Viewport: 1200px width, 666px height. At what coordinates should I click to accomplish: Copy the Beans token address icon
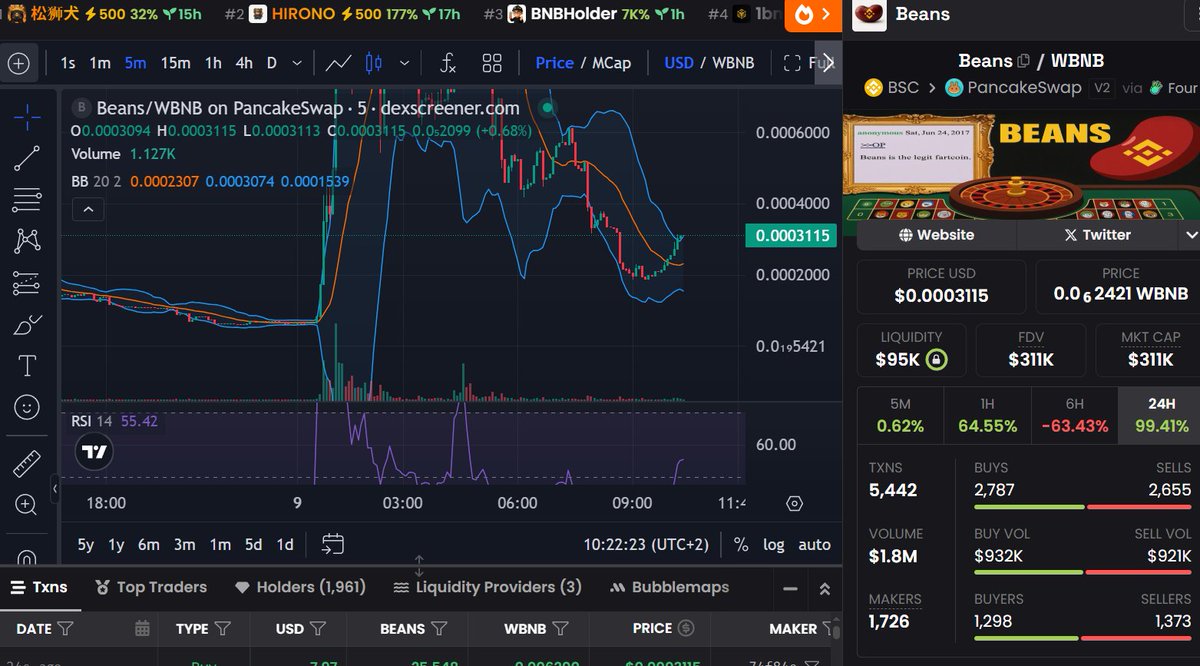click(1023, 61)
